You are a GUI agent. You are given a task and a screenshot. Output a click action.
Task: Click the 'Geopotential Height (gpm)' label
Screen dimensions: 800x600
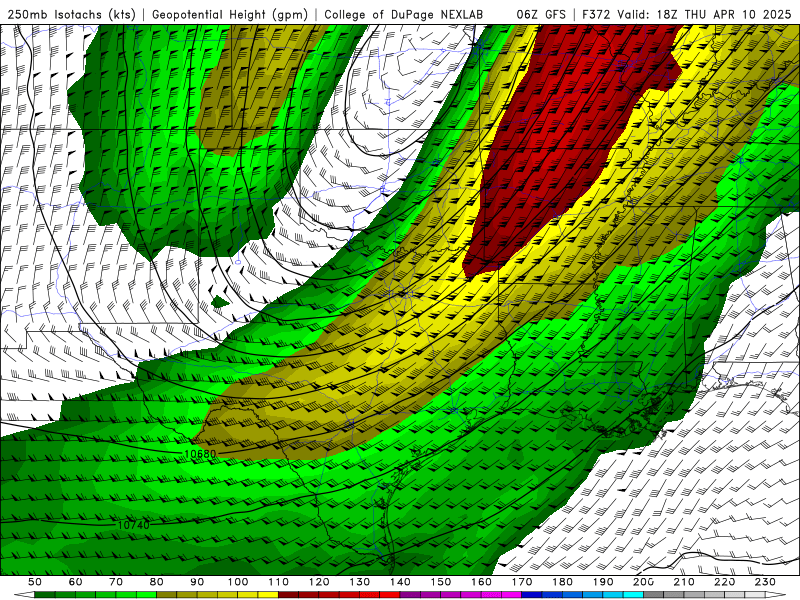click(x=230, y=15)
